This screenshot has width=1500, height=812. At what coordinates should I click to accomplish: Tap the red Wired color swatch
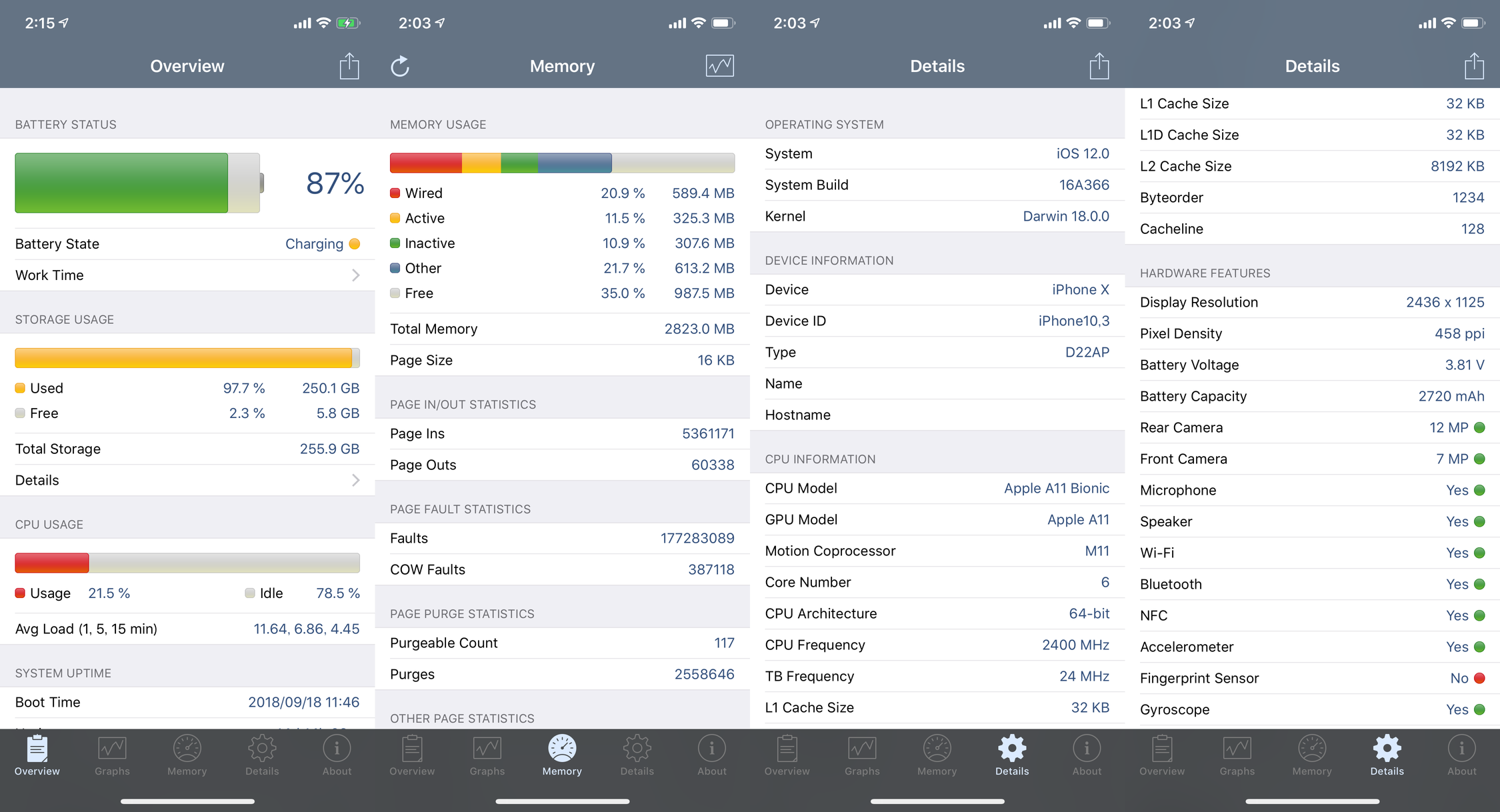click(x=395, y=193)
